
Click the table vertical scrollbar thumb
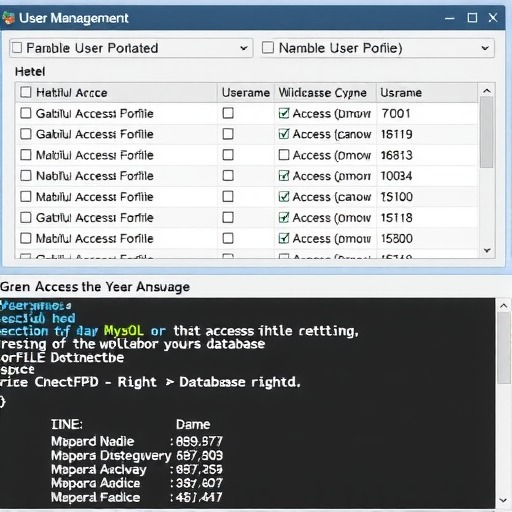point(487,132)
